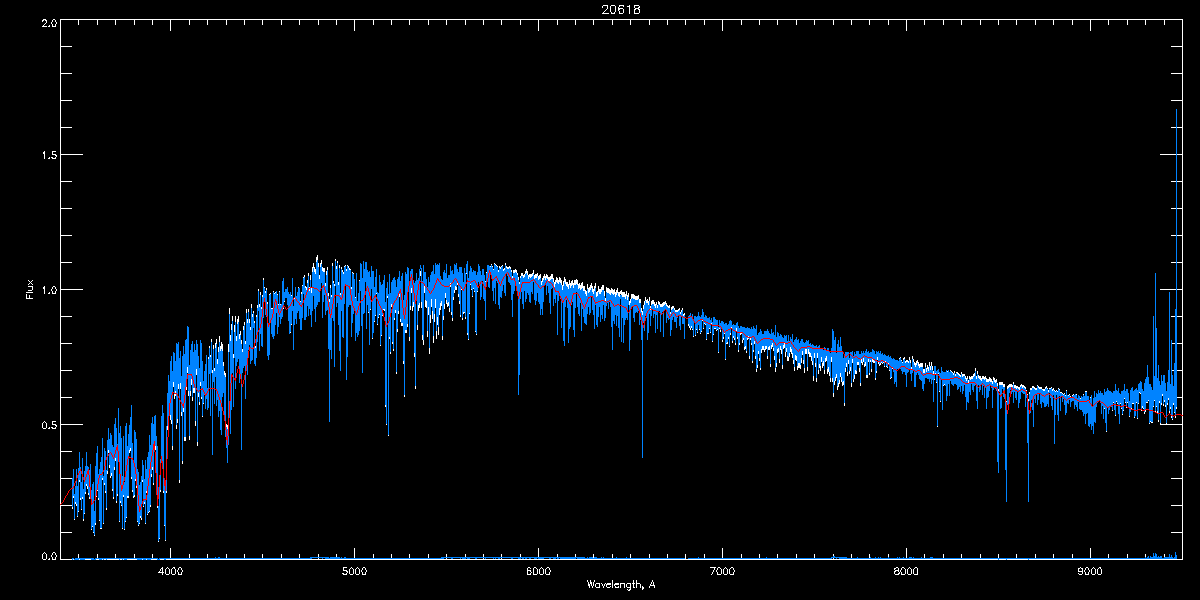Click the 8000 wavelength tick label
The height and width of the screenshot is (600, 1200).
pyautogui.click(x=906, y=572)
